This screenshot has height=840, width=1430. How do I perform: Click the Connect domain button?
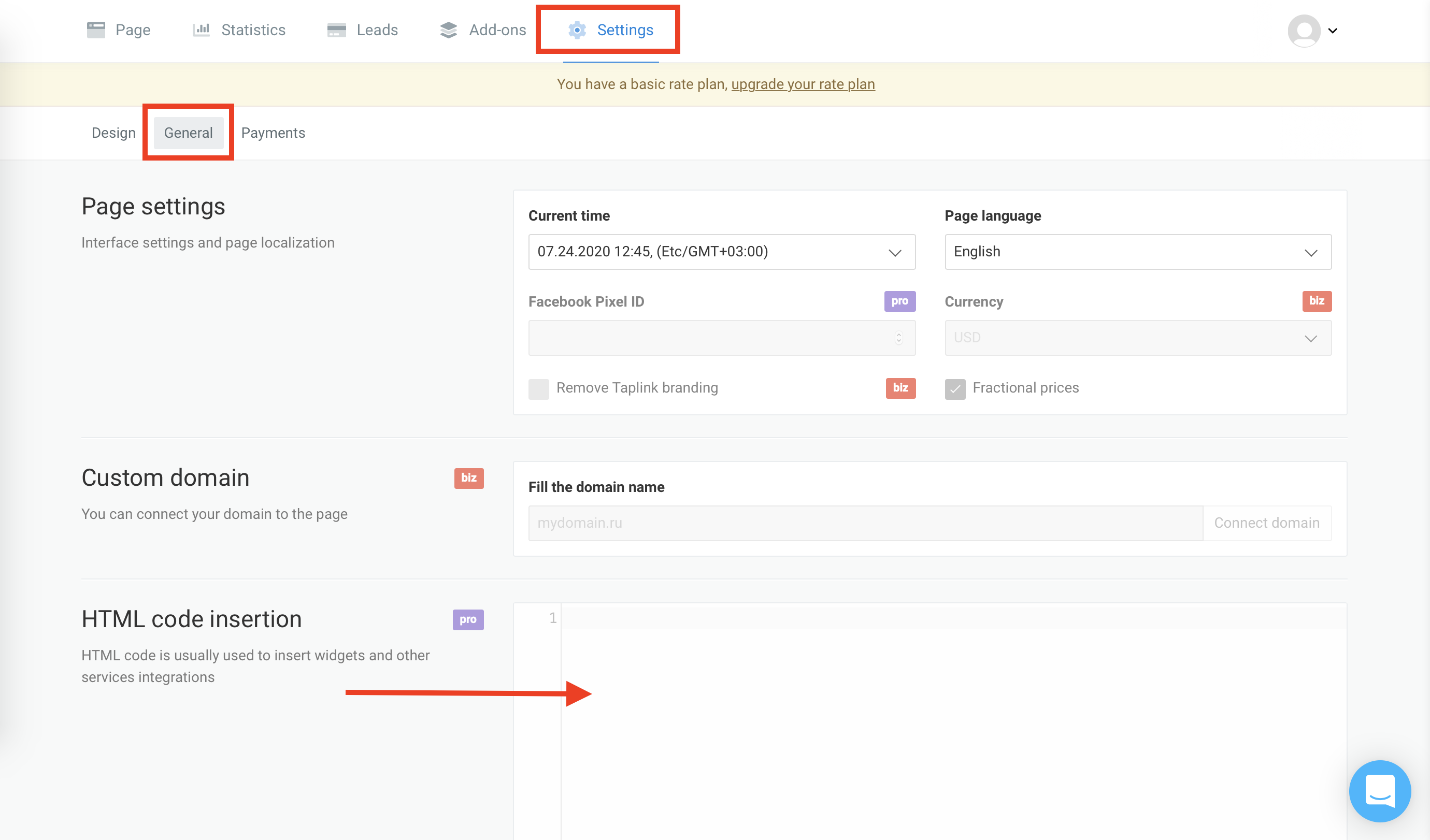click(x=1267, y=523)
